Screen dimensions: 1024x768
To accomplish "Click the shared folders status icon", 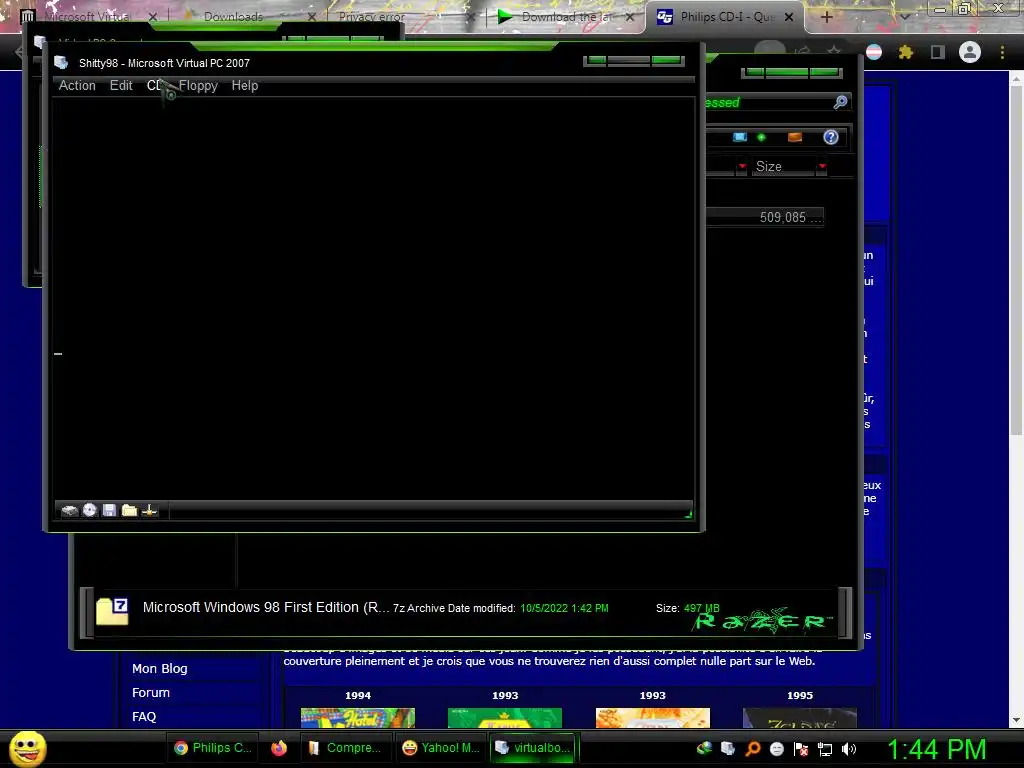I will (129, 510).
